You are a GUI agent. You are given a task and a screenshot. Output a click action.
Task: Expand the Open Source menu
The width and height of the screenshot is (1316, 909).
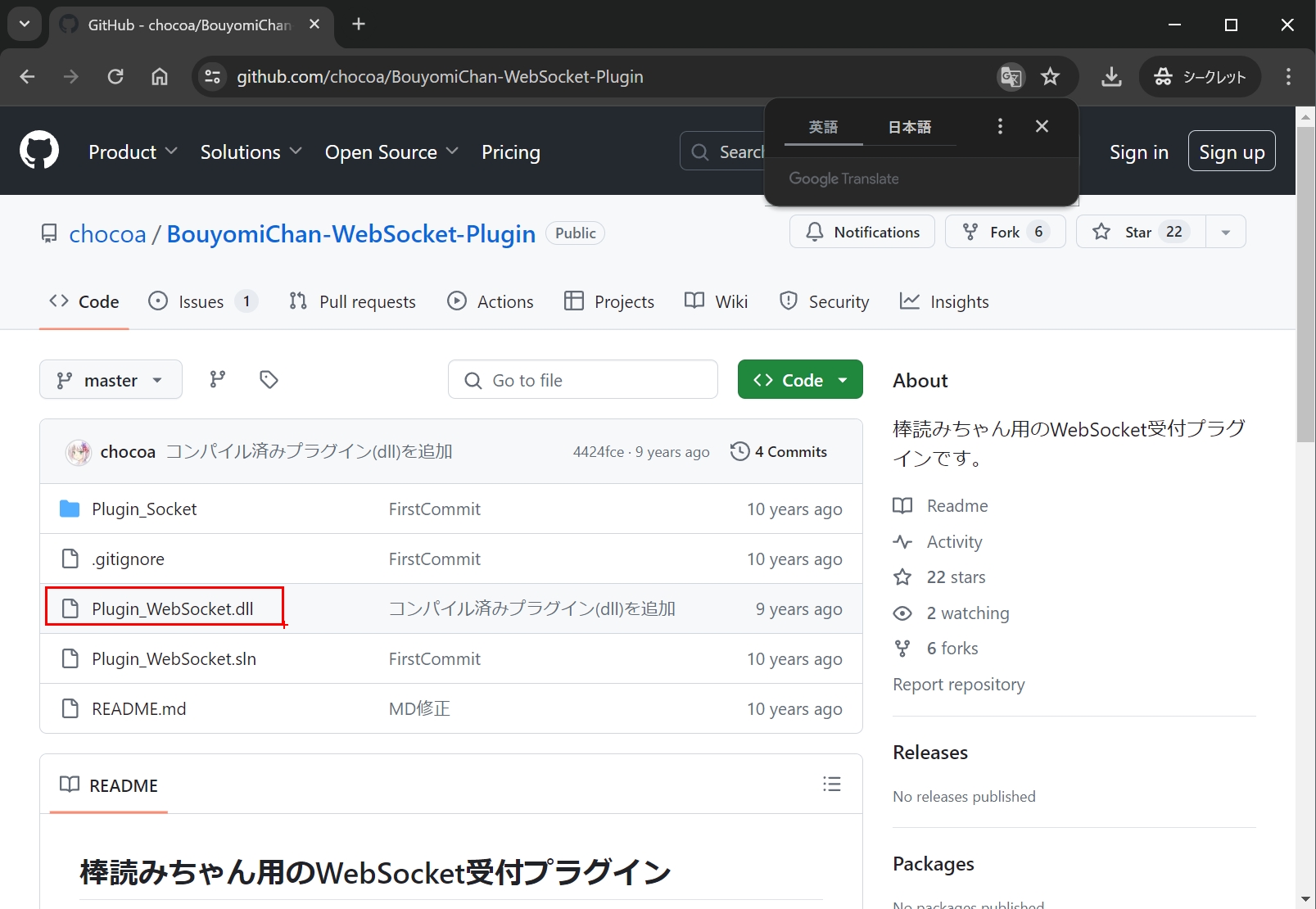391,152
